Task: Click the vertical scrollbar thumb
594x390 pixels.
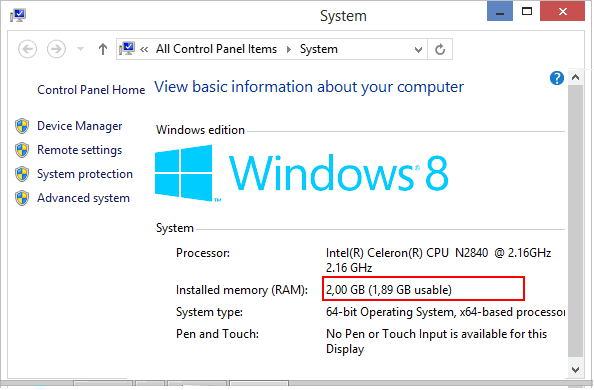Action: tap(575, 221)
